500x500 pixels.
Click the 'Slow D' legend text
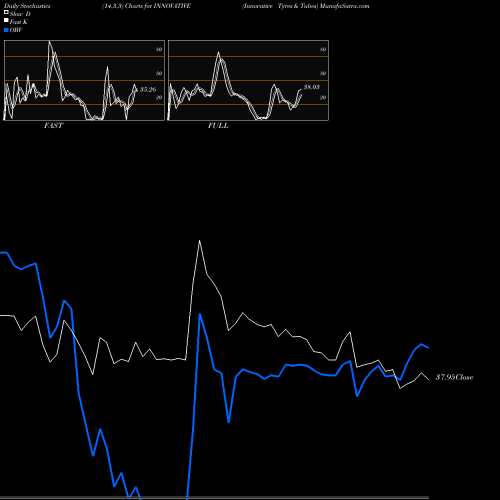pyautogui.click(x=20, y=14)
